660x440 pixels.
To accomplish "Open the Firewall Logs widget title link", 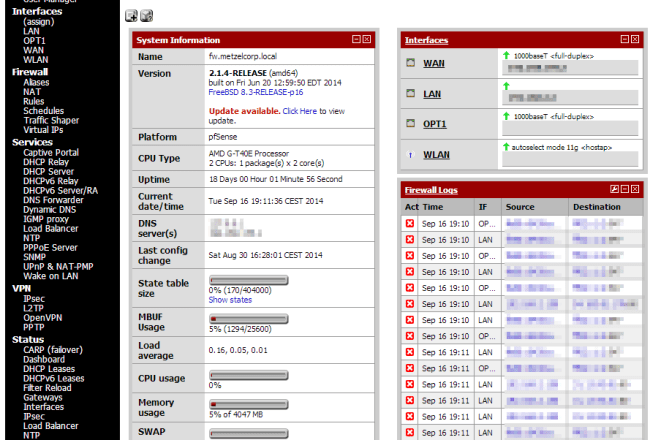I will click(x=431, y=190).
